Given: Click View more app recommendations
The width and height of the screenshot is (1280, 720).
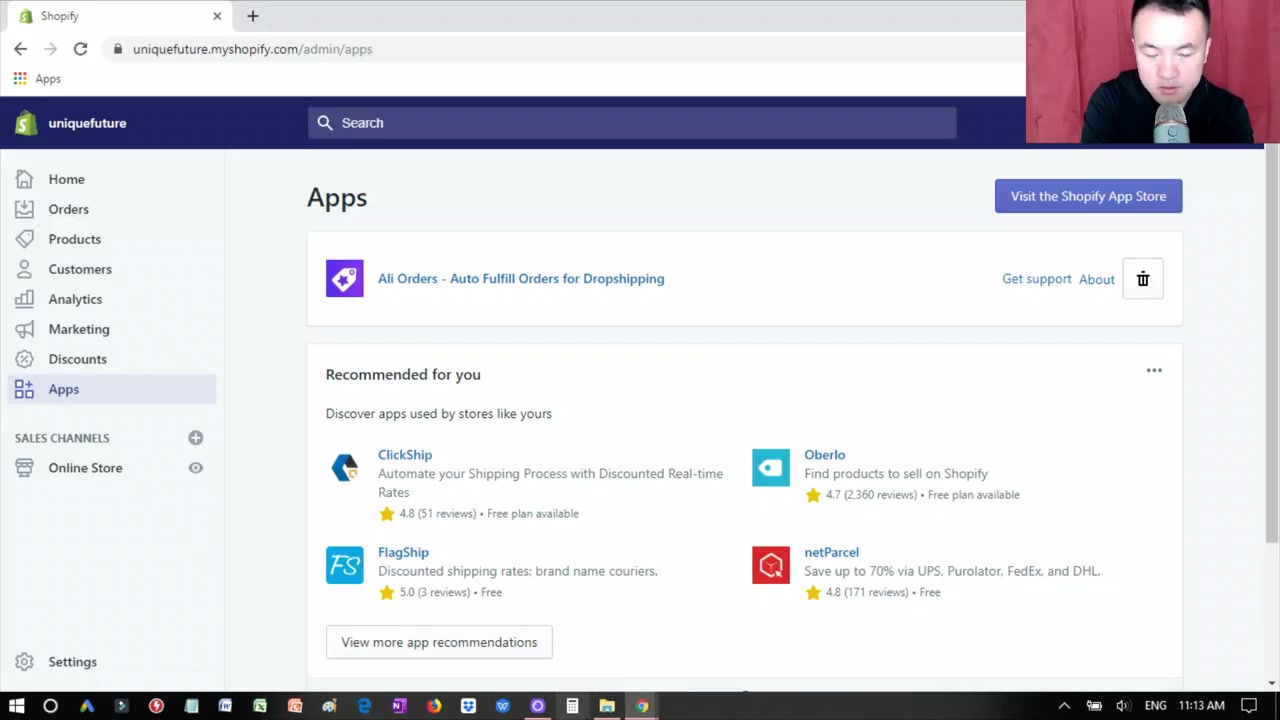Looking at the screenshot, I should tap(439, 642).
